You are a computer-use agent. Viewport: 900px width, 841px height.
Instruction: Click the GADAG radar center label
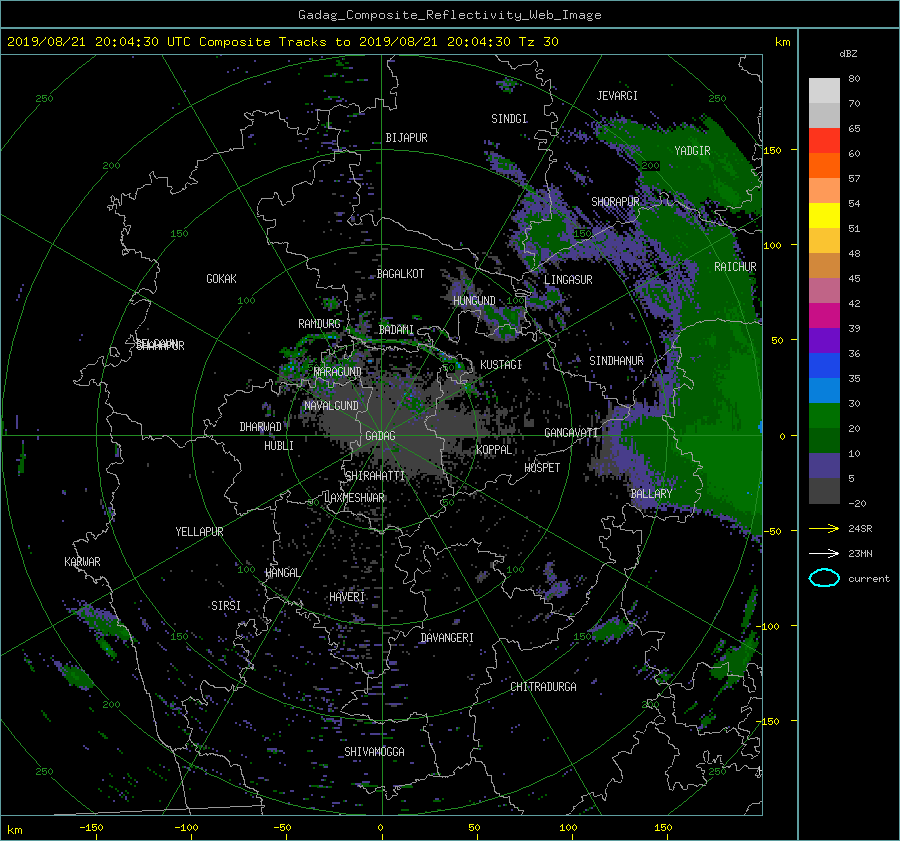[381, 436]
